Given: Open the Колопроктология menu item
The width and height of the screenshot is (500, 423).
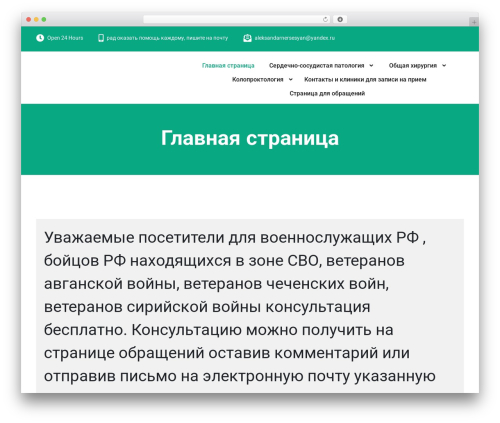Looking at the screenshot, I should pos(258,79).
